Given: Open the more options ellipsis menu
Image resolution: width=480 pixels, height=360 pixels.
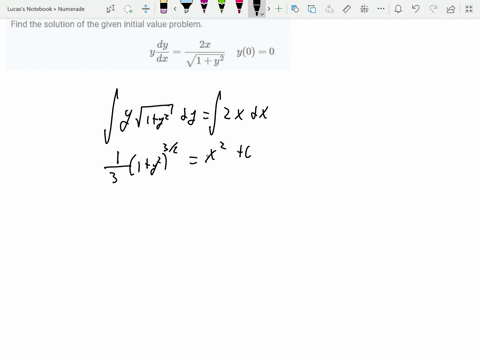Looking at the screenshot, I should (381, 9).
